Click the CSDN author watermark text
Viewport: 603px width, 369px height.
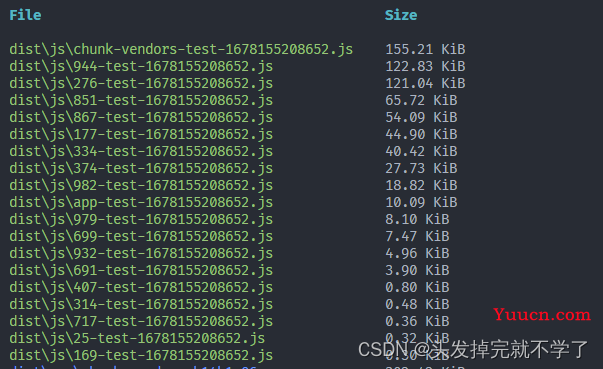473,350
